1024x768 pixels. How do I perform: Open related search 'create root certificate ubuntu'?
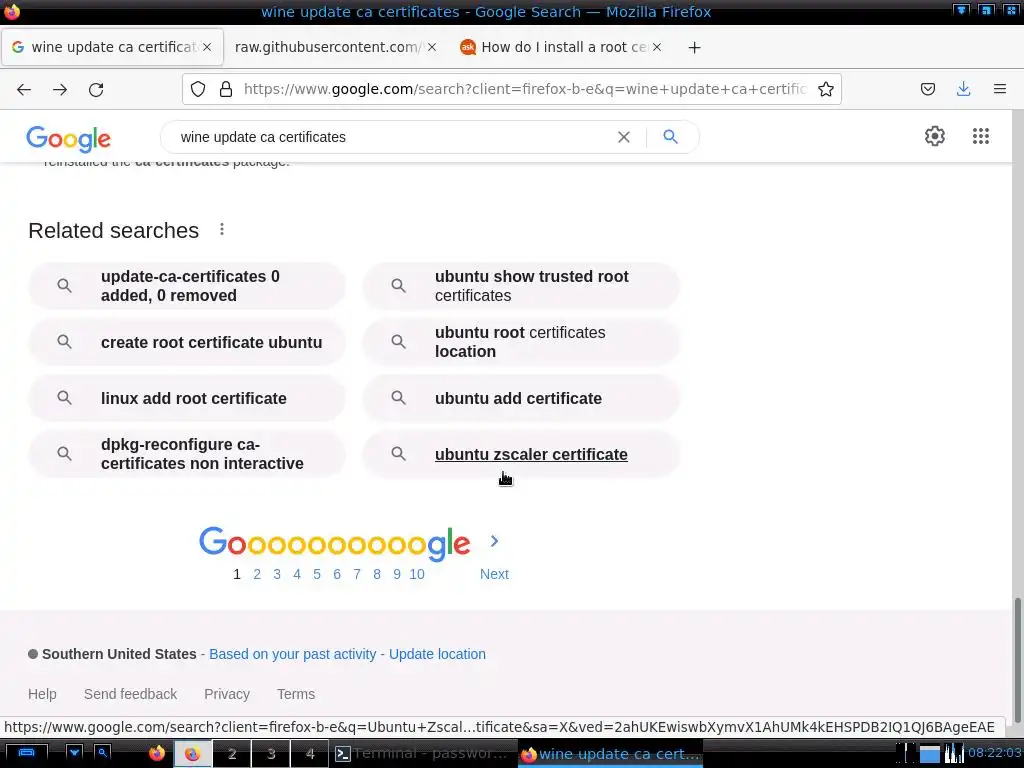[x=187, y=342]
